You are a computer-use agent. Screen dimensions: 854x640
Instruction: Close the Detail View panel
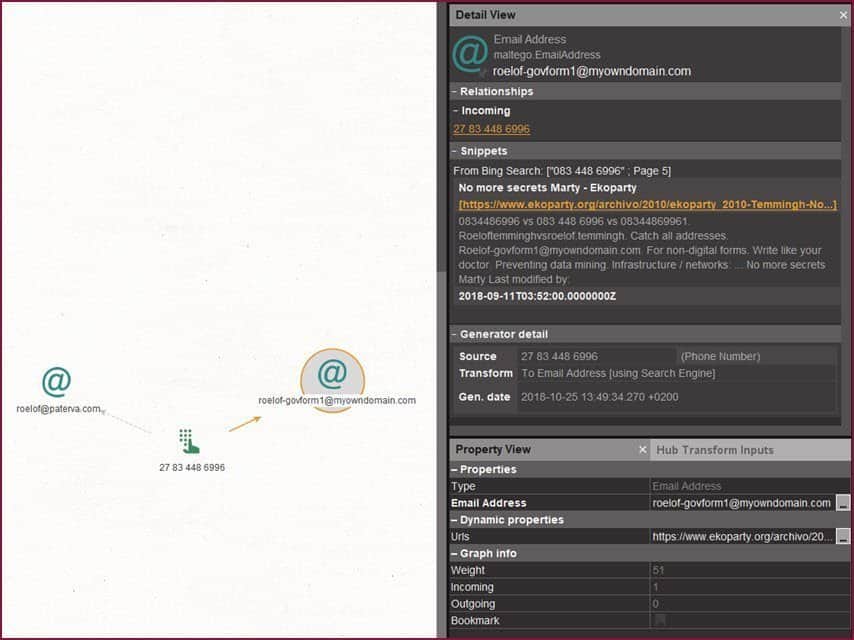pyautogui.click(x=843, y=15)
